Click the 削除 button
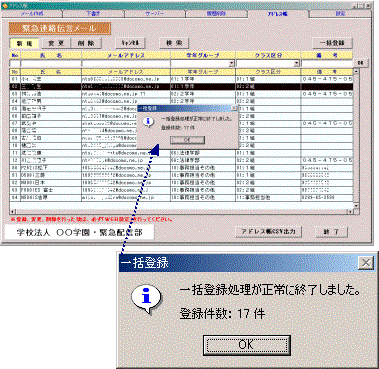This screenshot has height=369, width=379. 86,43
